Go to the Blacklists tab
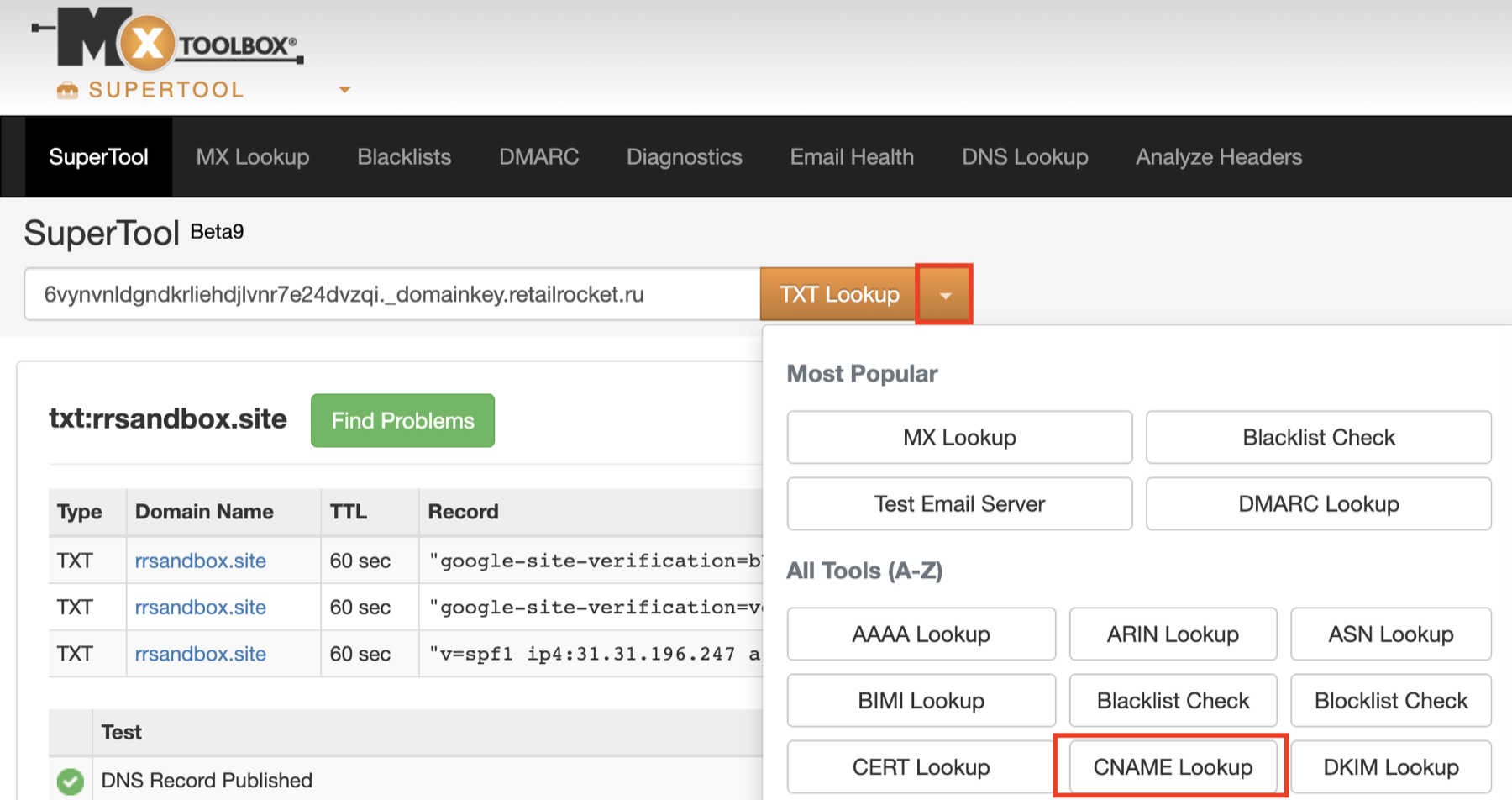The height and width of the screenshot is (800, 1512). click(404, 157)
